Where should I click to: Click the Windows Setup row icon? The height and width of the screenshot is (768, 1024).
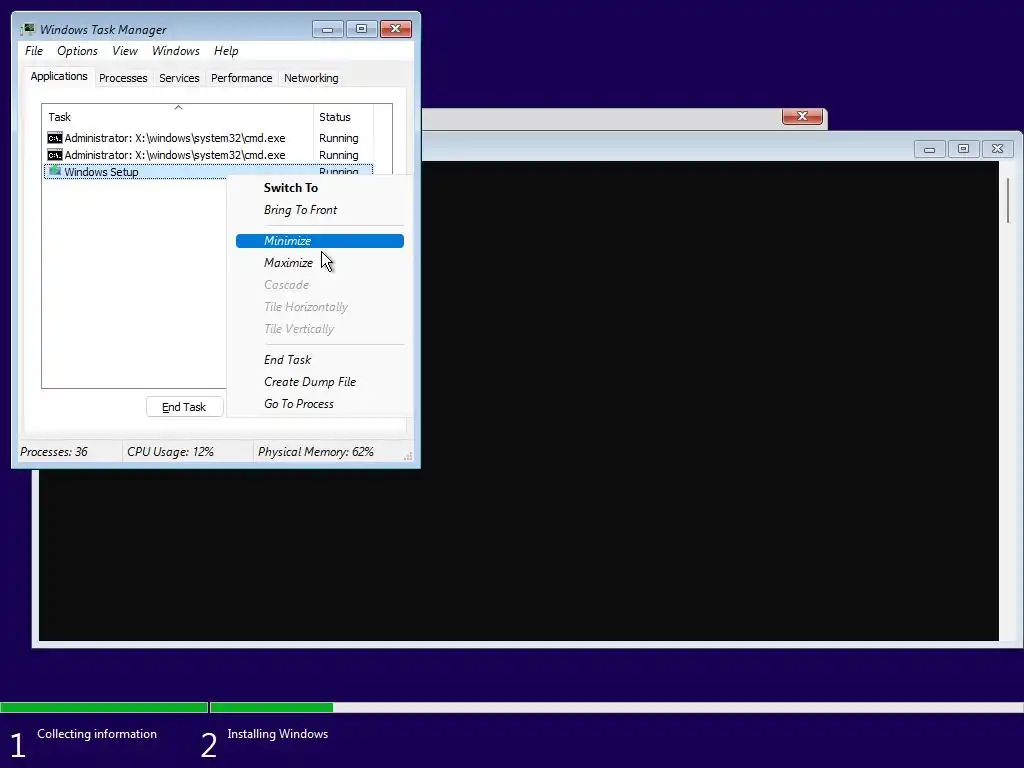point(55,171)
